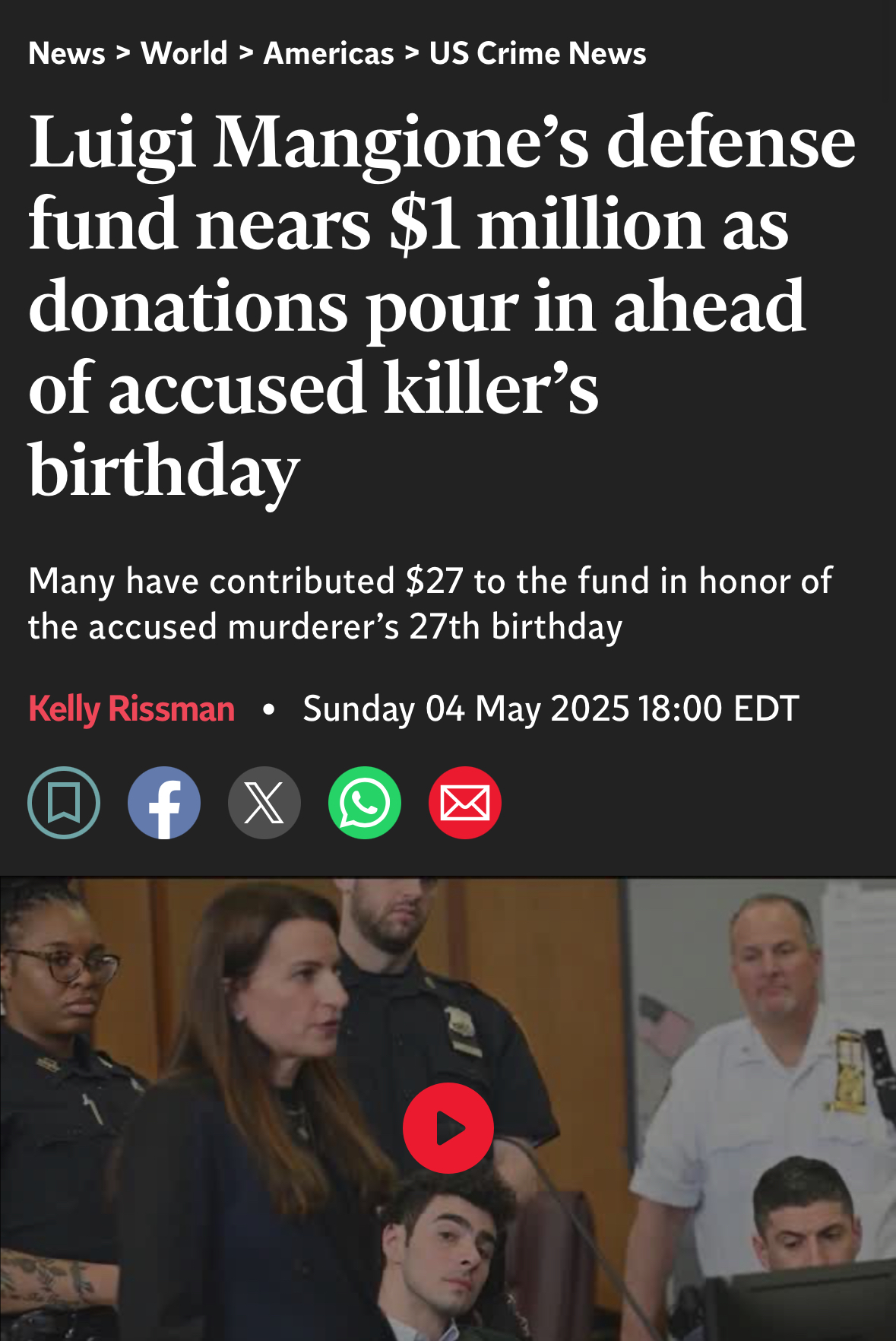Image resolution: width=896 pixels, height=1341 pixels.
Task: Click the Luigi Mangione defense fund headline
Action: [x=442, y=305]
